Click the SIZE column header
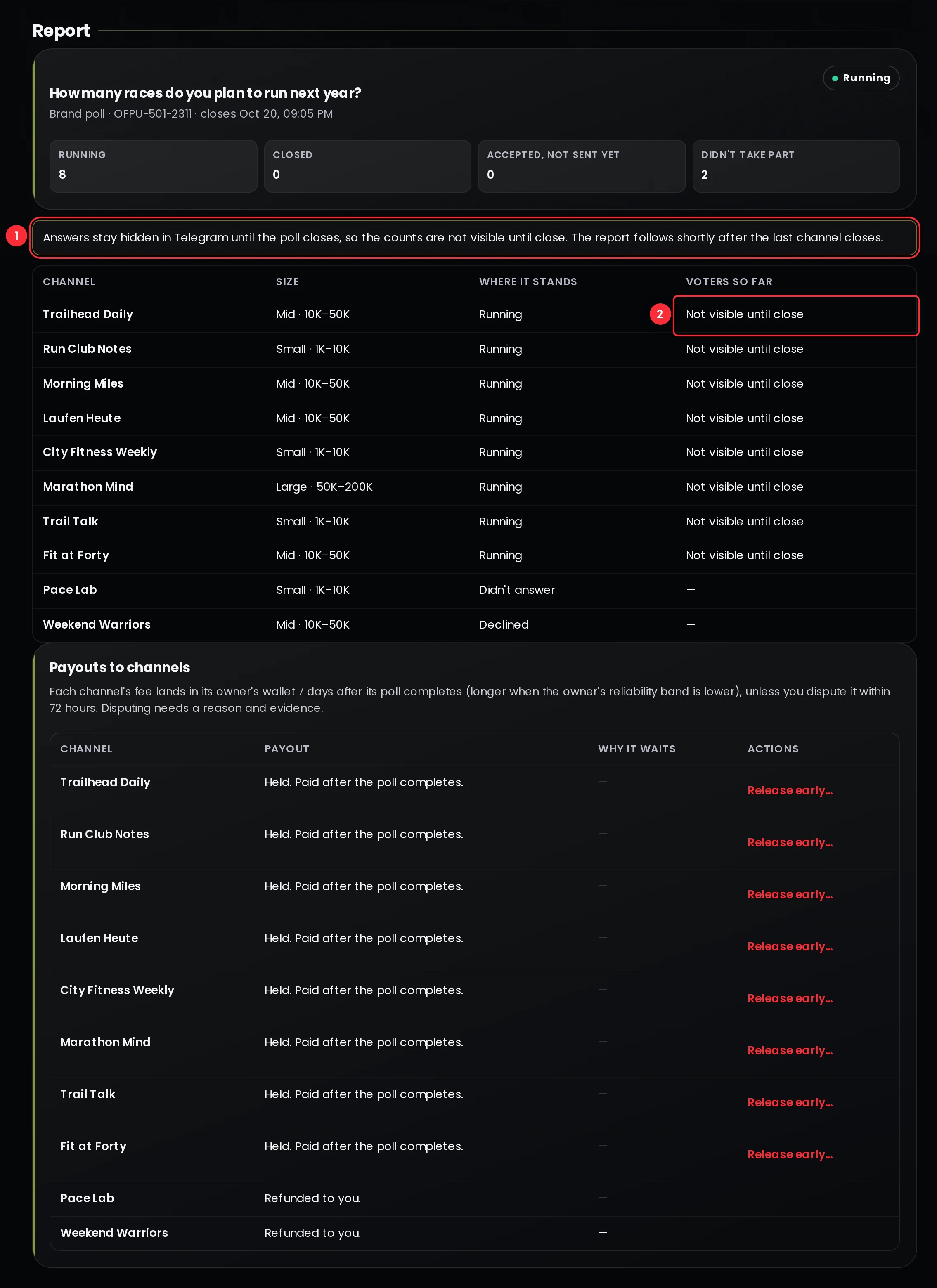937x1288 pixels. 287,282
